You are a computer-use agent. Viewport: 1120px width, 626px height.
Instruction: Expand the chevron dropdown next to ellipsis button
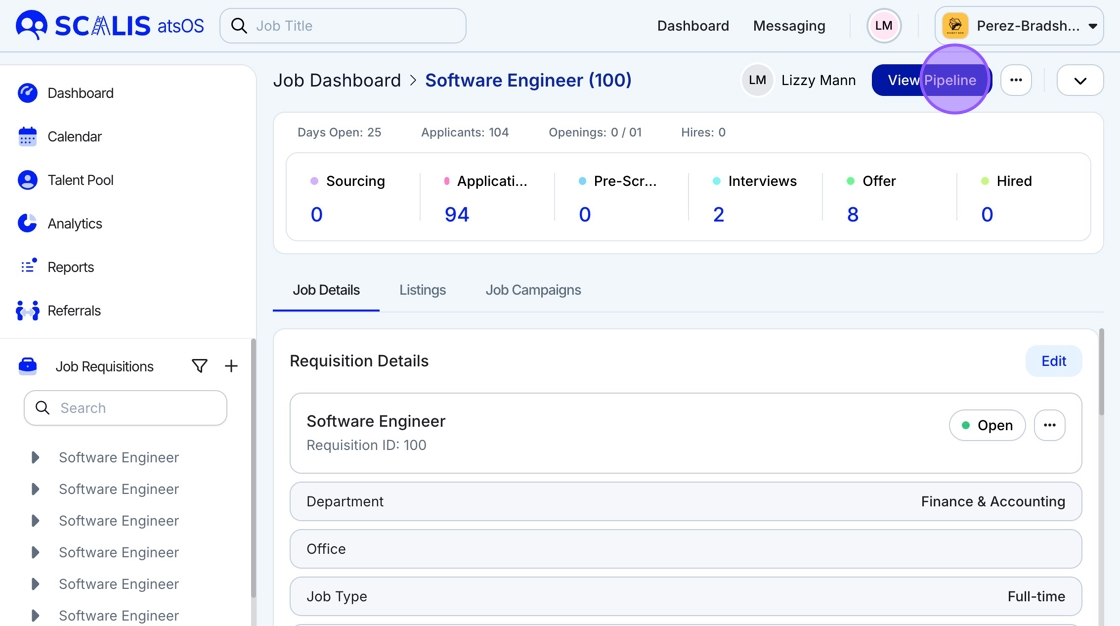(x=1080, y=80)
